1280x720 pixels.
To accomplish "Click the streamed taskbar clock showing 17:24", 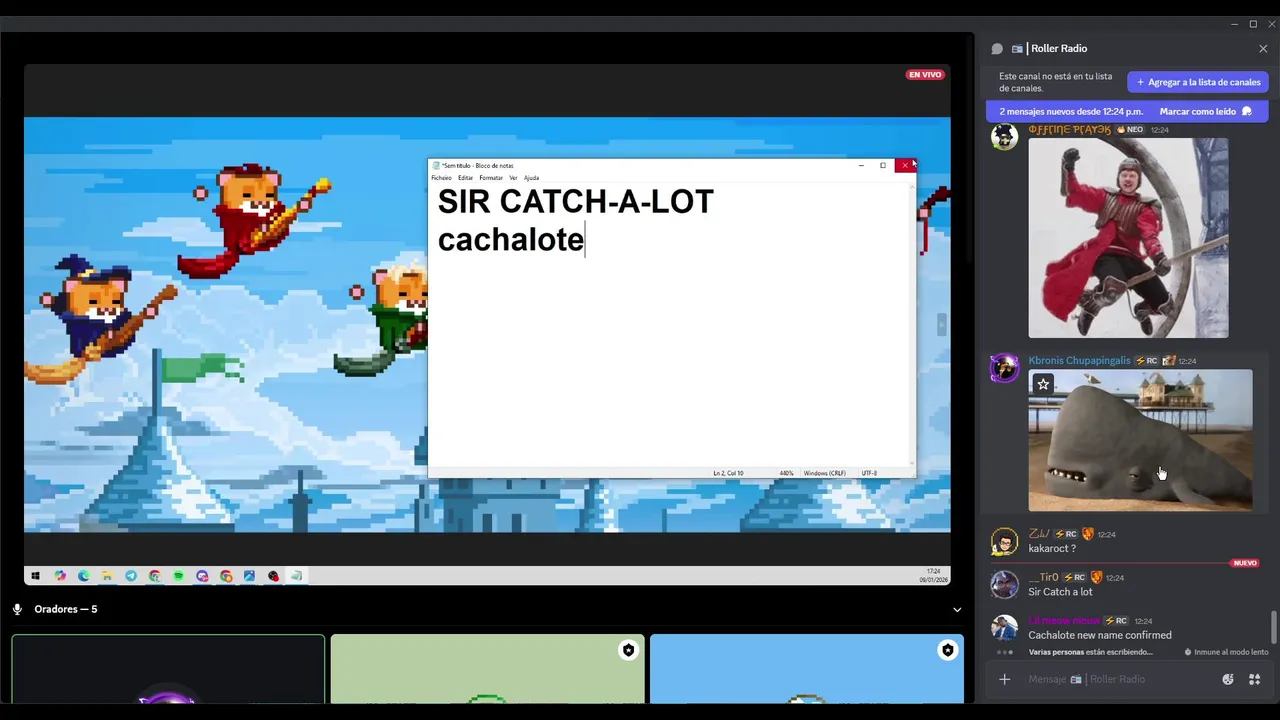I will pos(932,576).
